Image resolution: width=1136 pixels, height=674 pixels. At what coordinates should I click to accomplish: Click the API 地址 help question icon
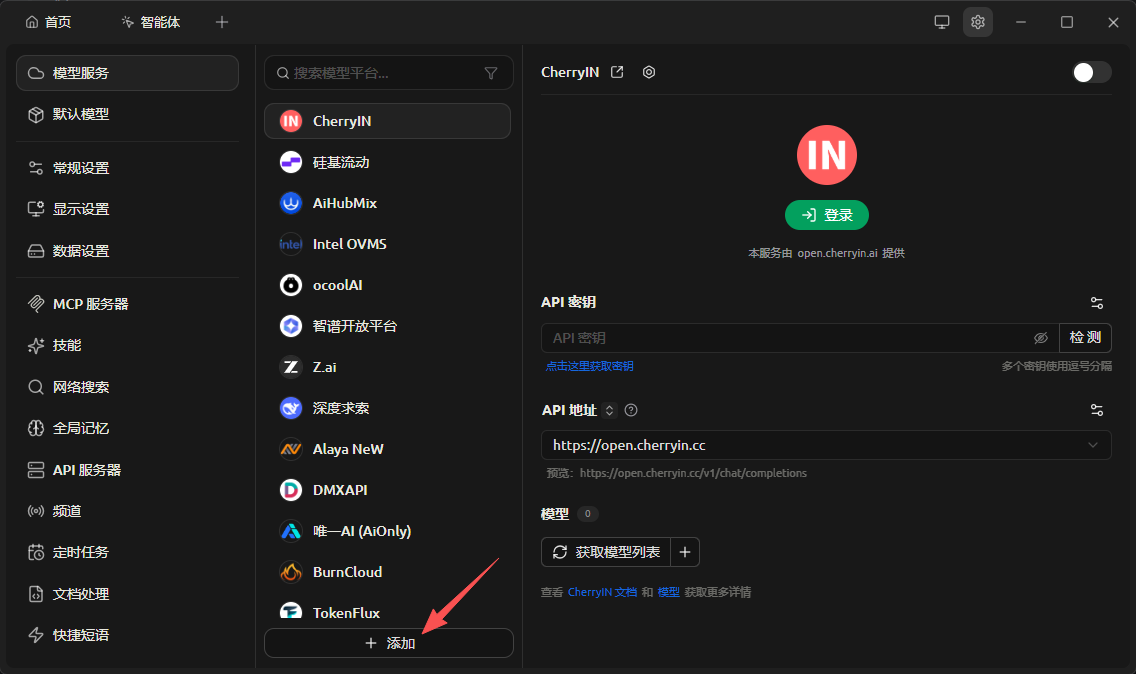[x=631, y=410]
